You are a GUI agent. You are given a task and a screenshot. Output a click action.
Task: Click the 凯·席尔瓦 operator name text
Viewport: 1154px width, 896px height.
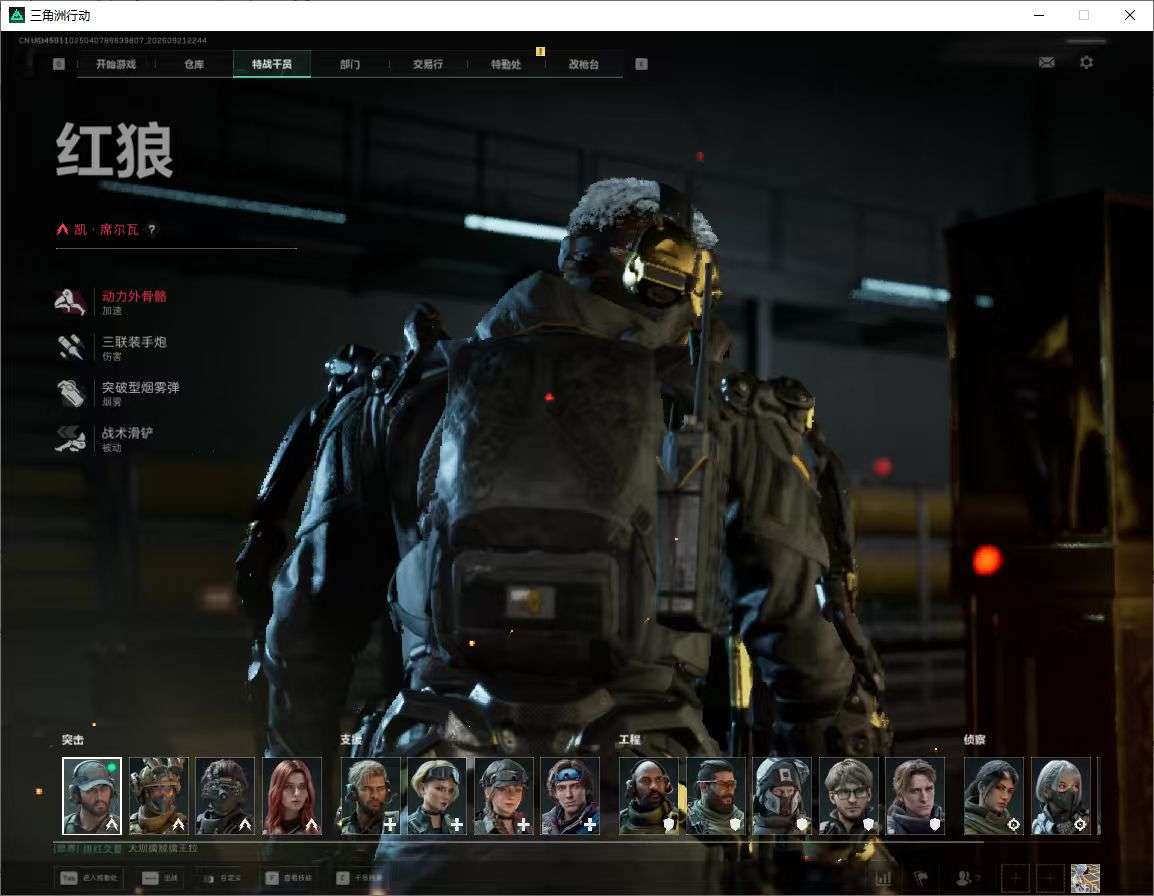(106, 229)
